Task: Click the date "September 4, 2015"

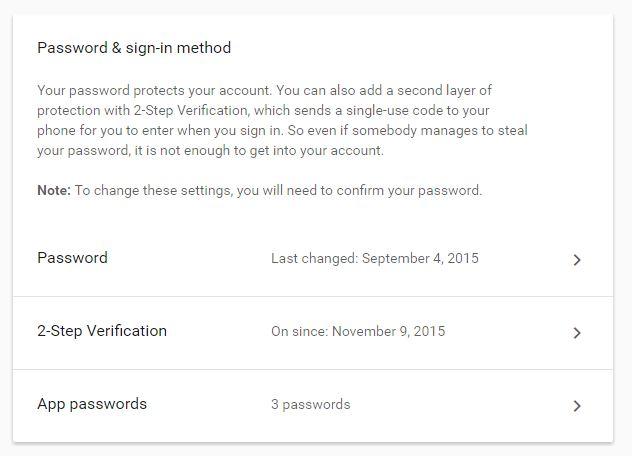Action: pyautogui.click(x=420, y=258)
